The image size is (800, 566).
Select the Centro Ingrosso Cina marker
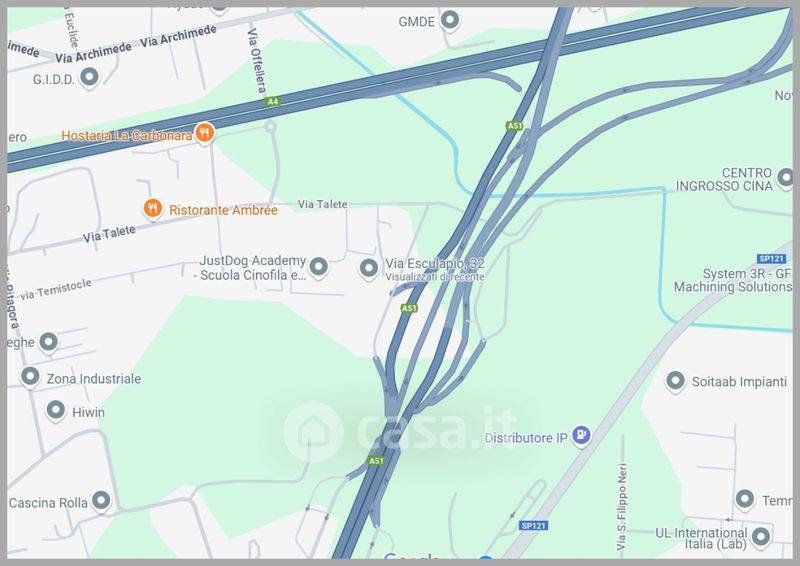[785, 178]
